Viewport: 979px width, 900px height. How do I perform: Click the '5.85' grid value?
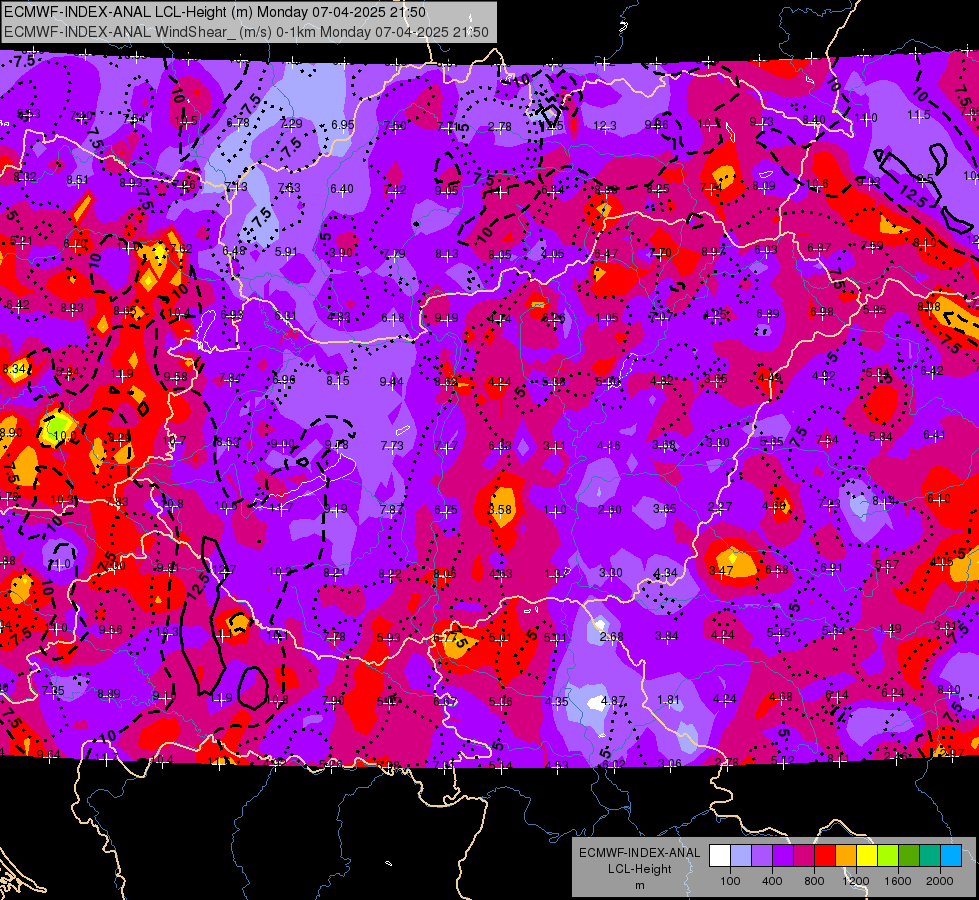(875, 310)
